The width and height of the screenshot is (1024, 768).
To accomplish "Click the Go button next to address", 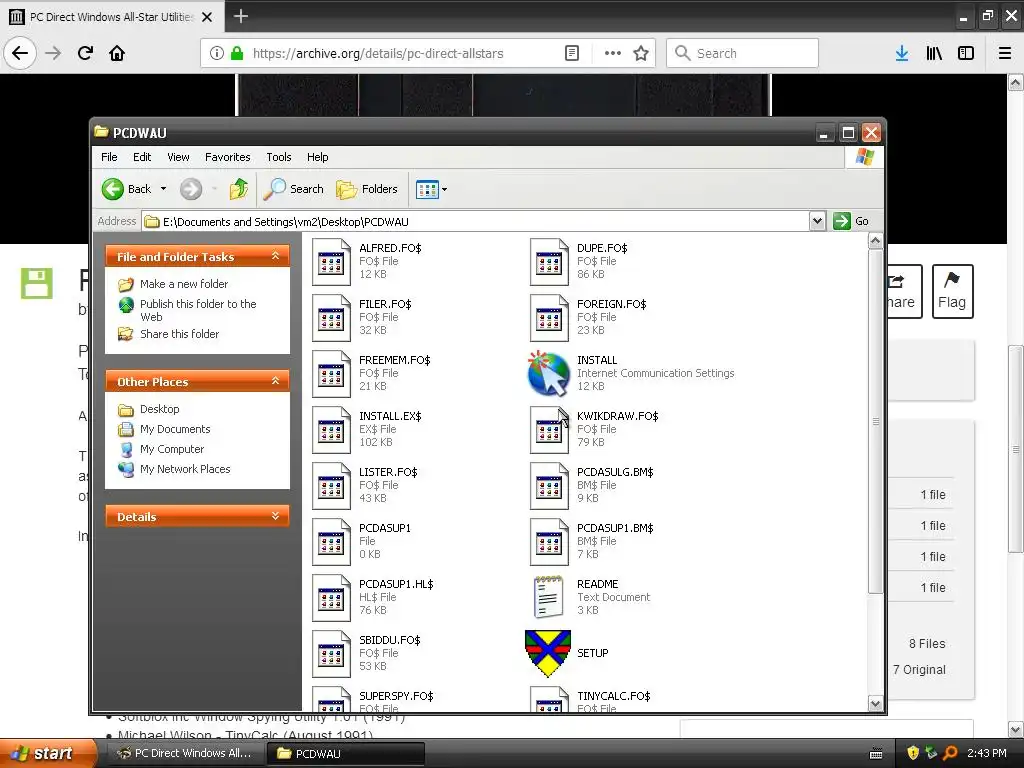I will point(852,221).
